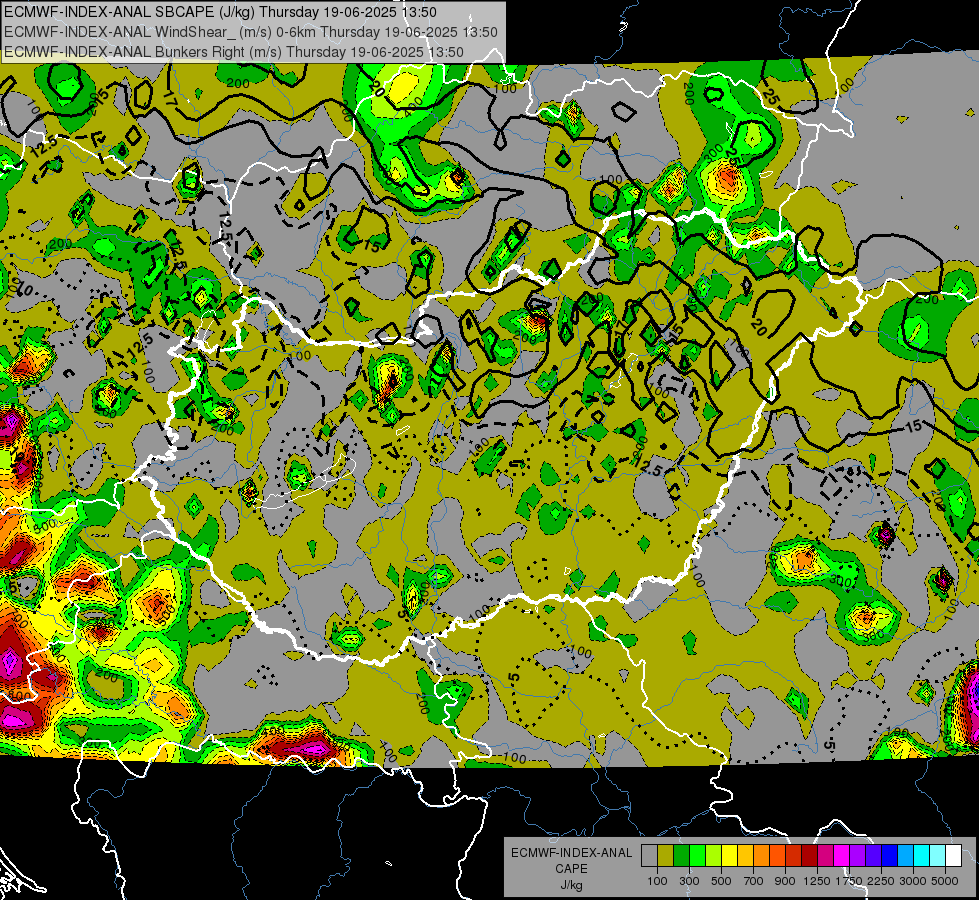Select the bright cyan legend swatch
This screenshot has height=900, width=979.
(x=922, y=856)
